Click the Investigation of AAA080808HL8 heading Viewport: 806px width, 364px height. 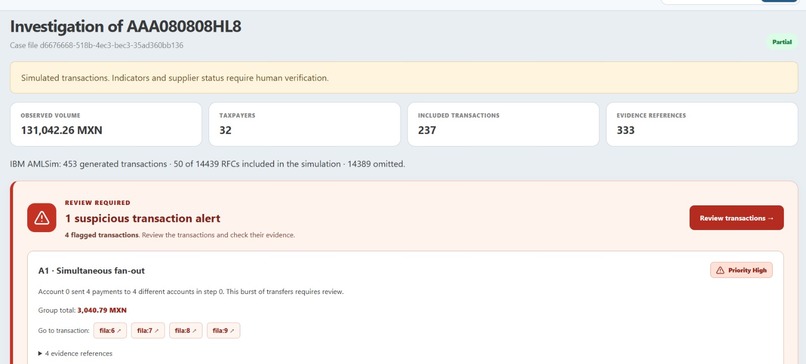[125, 27]
